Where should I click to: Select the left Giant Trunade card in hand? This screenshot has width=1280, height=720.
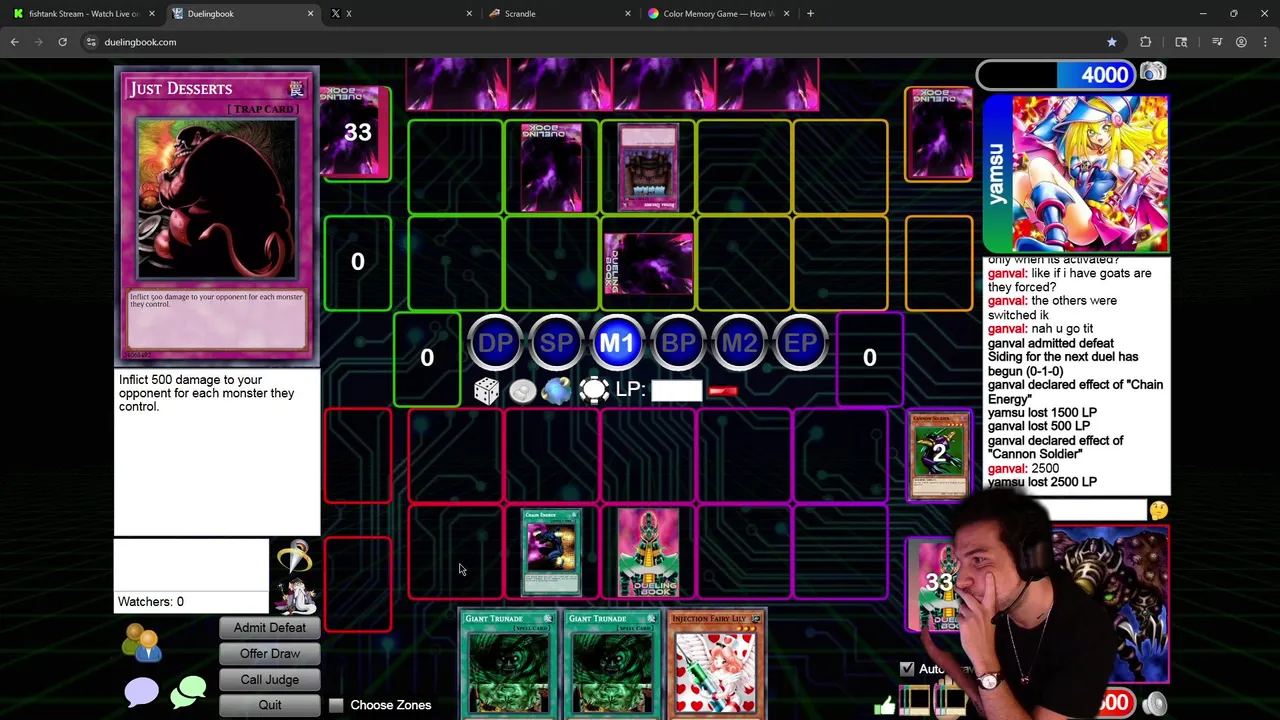pyautogui.click(x=508, y=664)
